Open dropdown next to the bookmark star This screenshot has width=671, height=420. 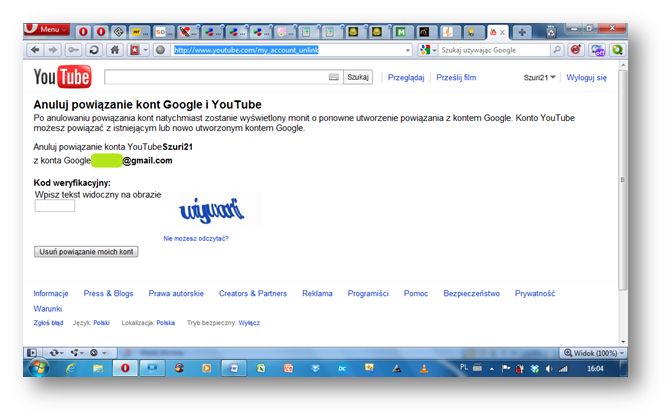[145, 50]
